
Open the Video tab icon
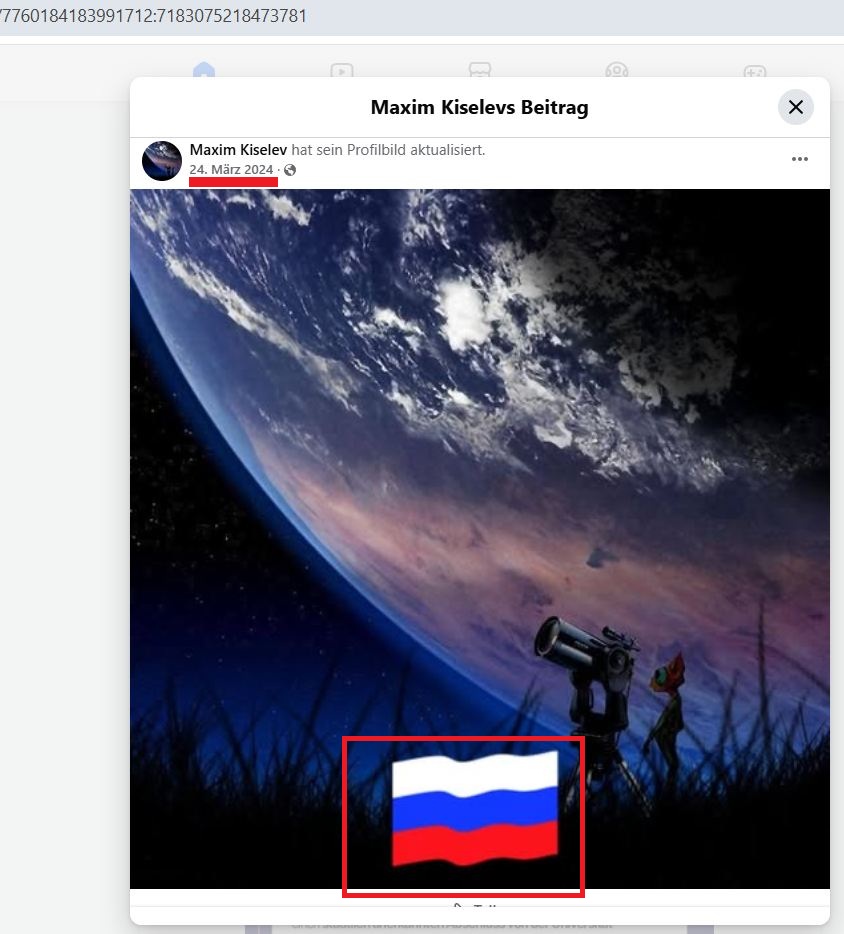[x=342, y=70]
